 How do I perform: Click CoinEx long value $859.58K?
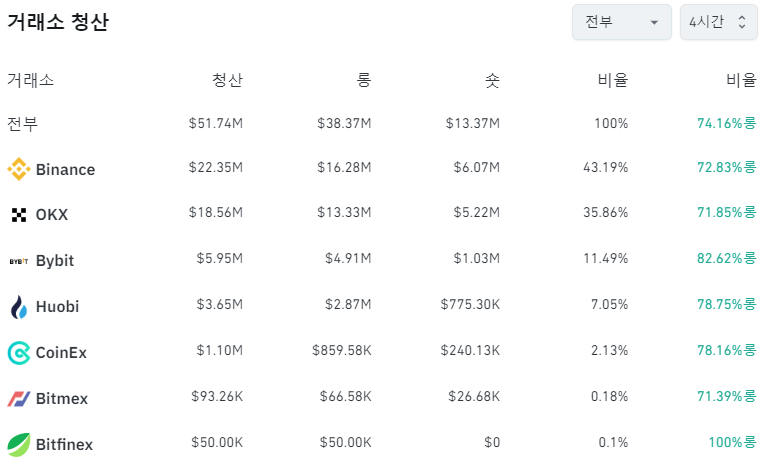coord(341,351)
